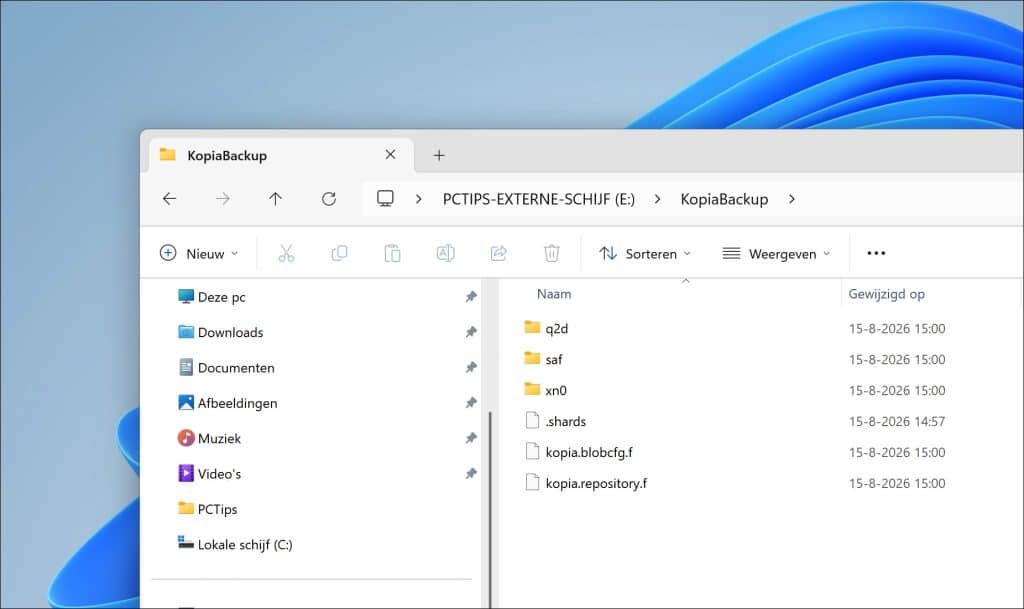
Task: Click the Share icon in toolbar
Action: [499, 253]
